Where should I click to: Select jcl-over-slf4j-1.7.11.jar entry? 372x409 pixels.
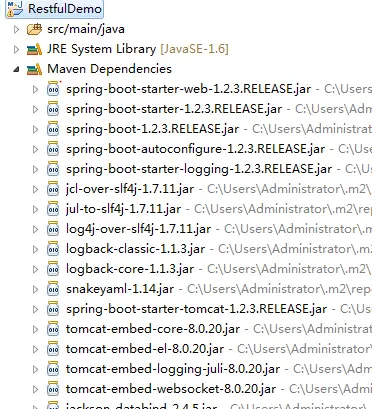[130, 189]
